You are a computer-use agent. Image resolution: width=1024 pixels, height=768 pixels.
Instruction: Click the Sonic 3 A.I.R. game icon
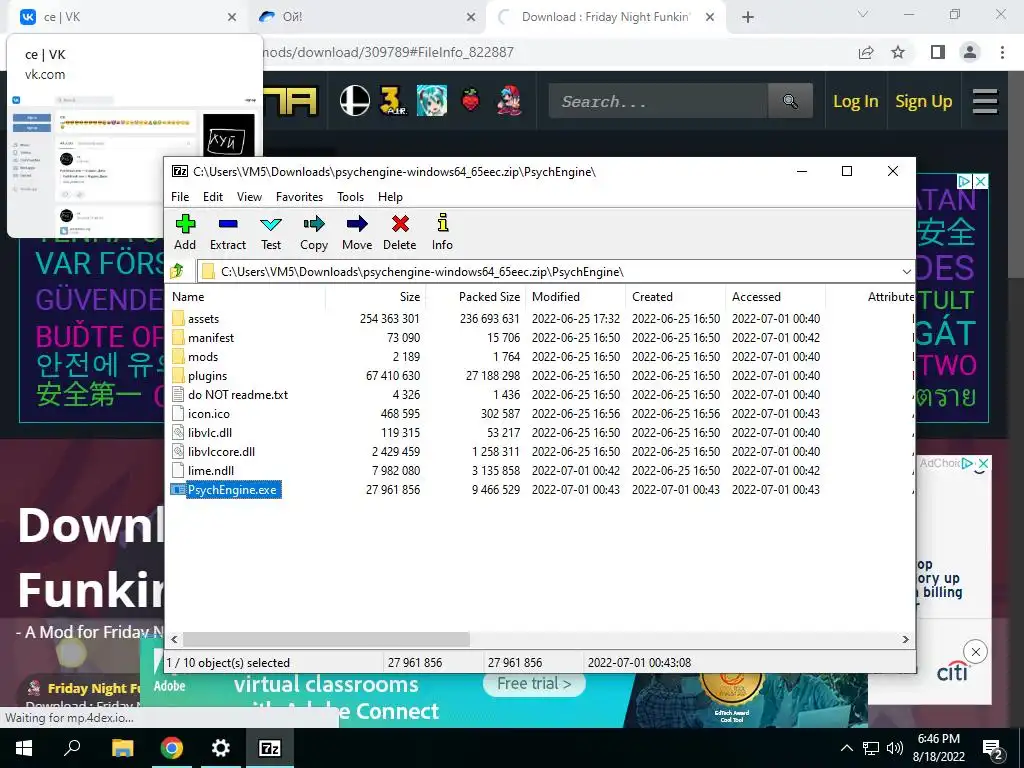point(393,101)
